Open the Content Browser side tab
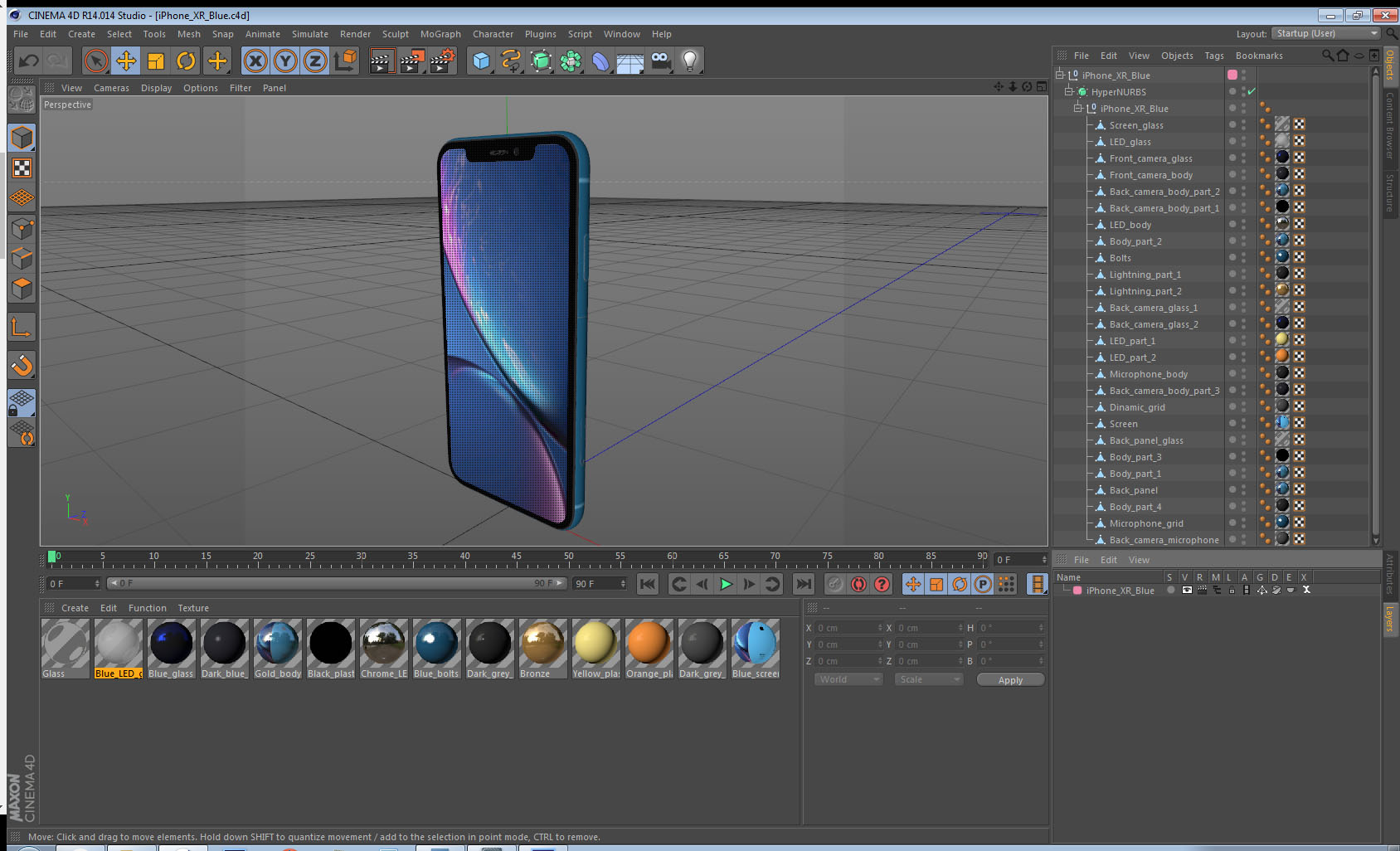1400x851 pixels. [1390, 124]
